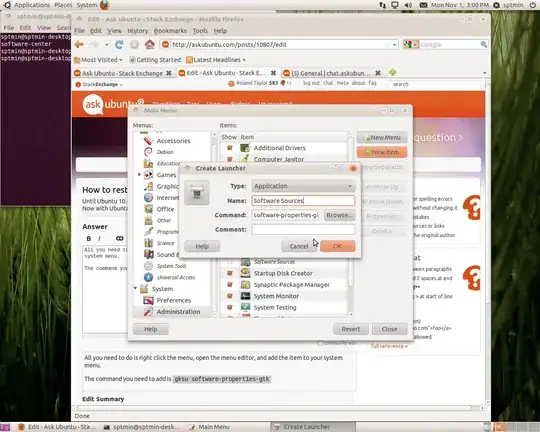Toggle the Computer Janitor show checkbox
This screenshot has width=540, height=432.
click(230, 159)
